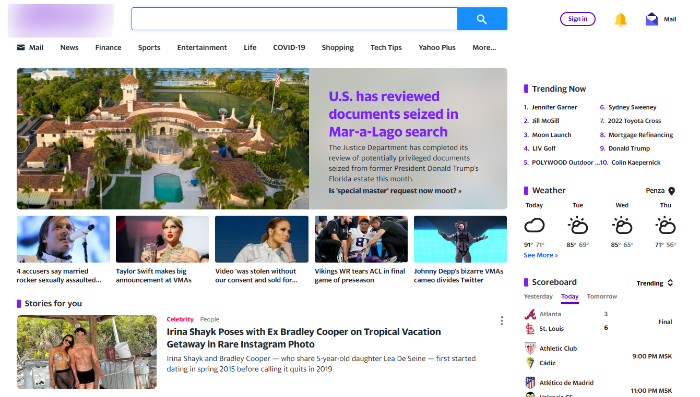This screenshot has height=397, width=700.
Task: Click Thursday's partly sunny weather icon
Action: [665, 226]
